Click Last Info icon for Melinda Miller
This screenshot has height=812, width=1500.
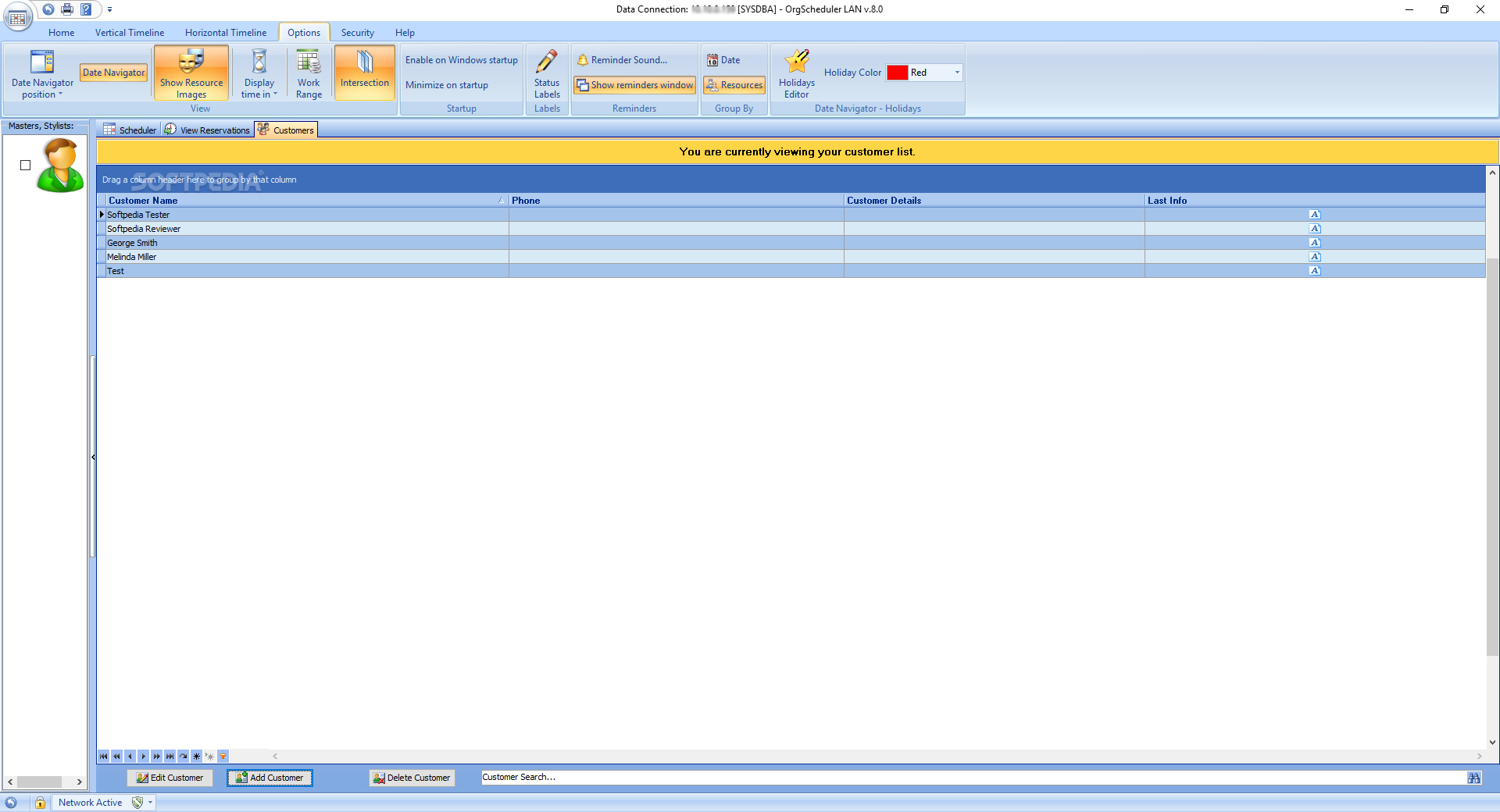click(x=1315, y=257)
